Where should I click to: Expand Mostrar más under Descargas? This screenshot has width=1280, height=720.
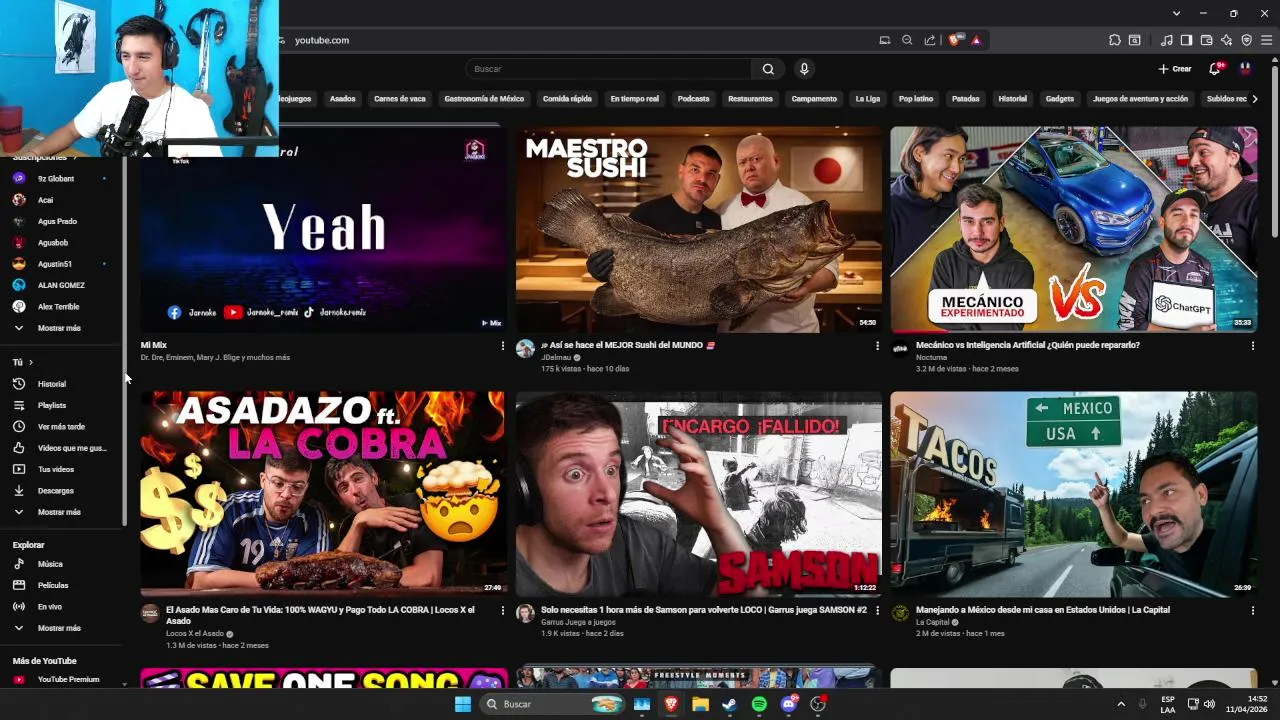60,512
